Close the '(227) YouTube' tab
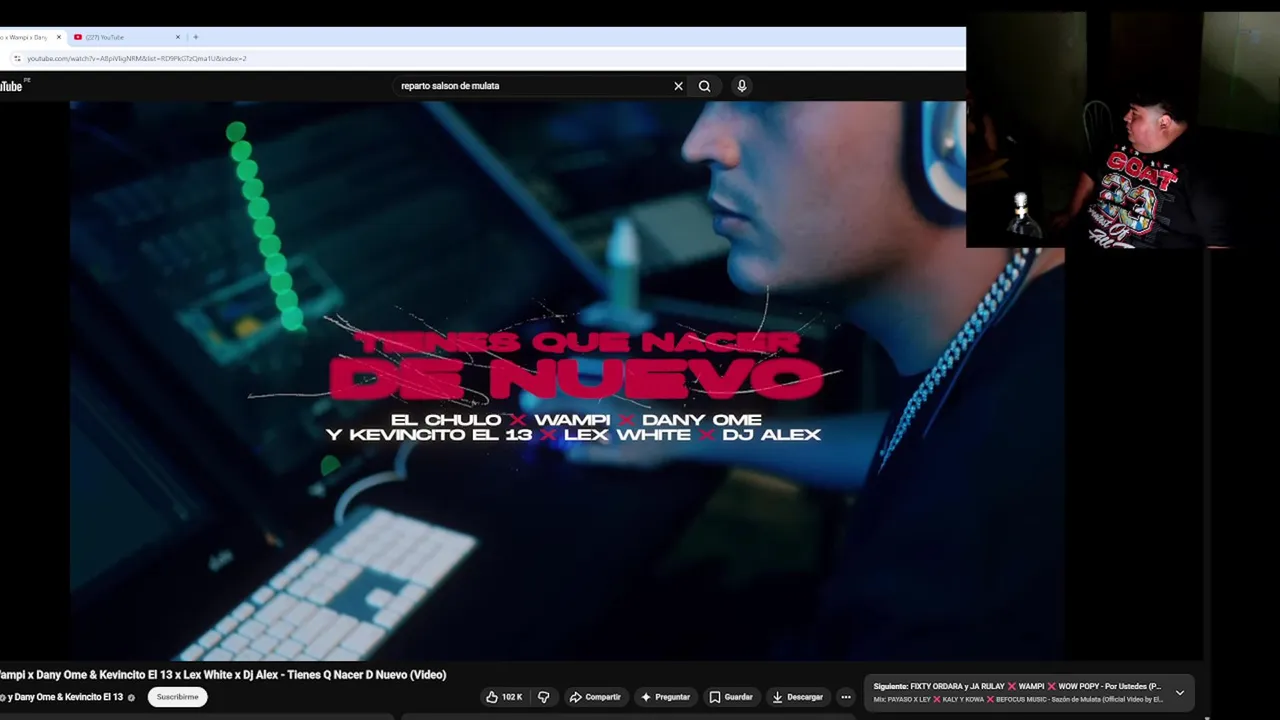 tap(178, 37)
